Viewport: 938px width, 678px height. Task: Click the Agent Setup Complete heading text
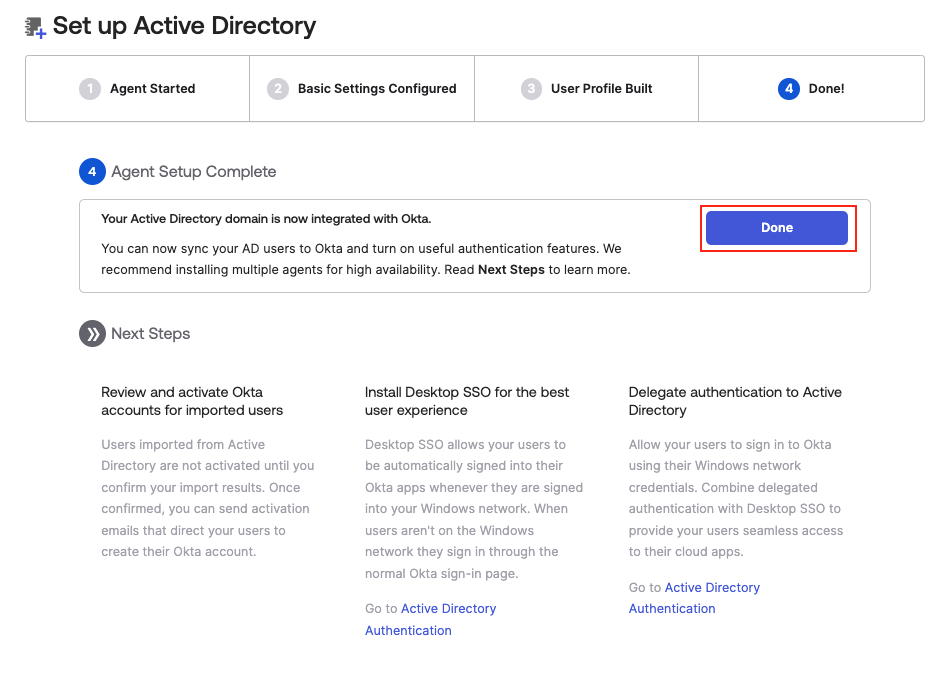tap(193, 172)
